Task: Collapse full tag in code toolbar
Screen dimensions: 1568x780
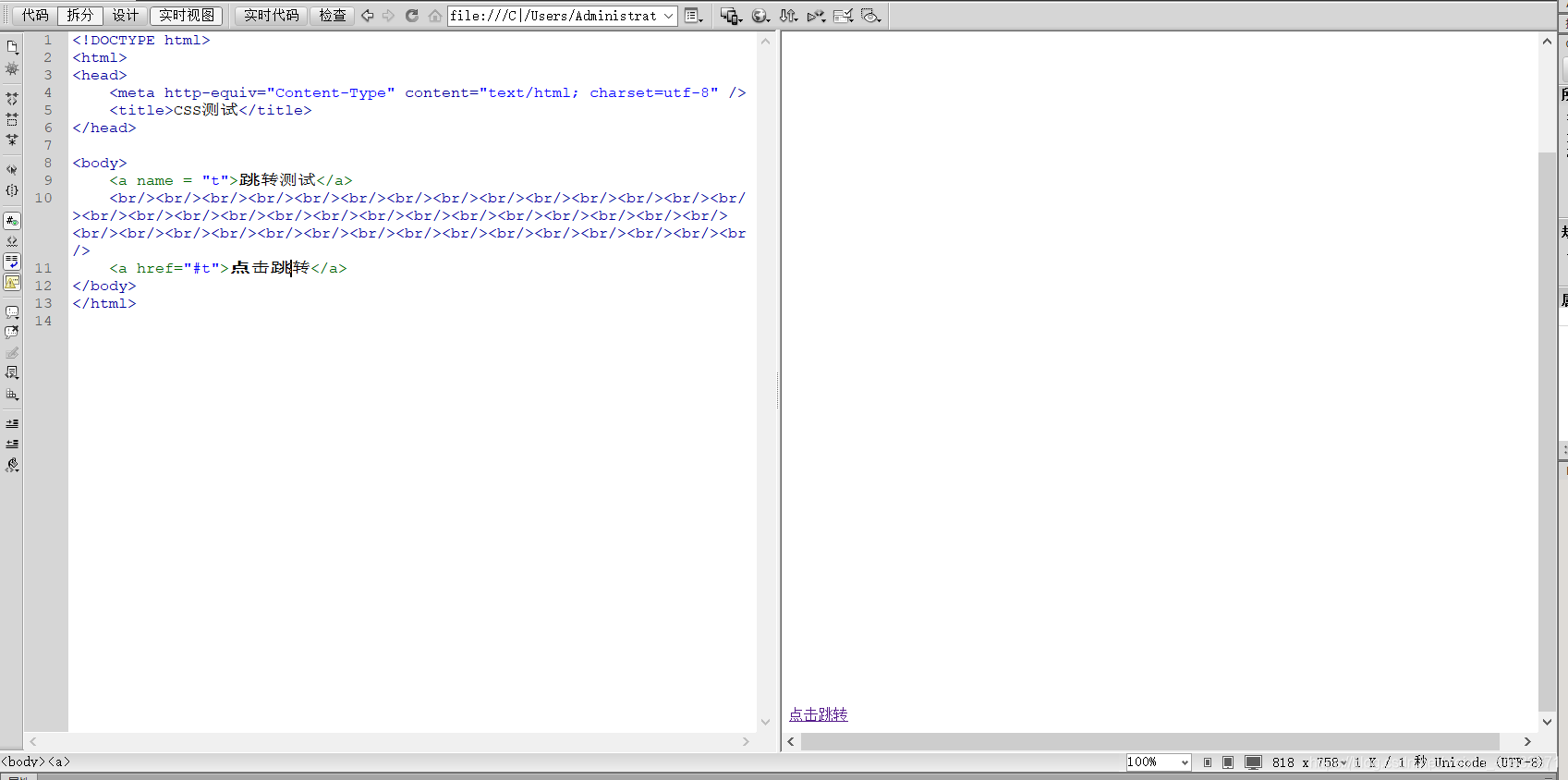Action: click(12, 98)
